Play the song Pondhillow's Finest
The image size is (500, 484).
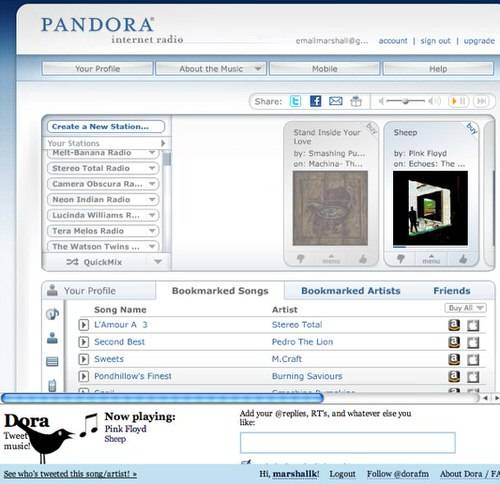click(x=84, y=376)
